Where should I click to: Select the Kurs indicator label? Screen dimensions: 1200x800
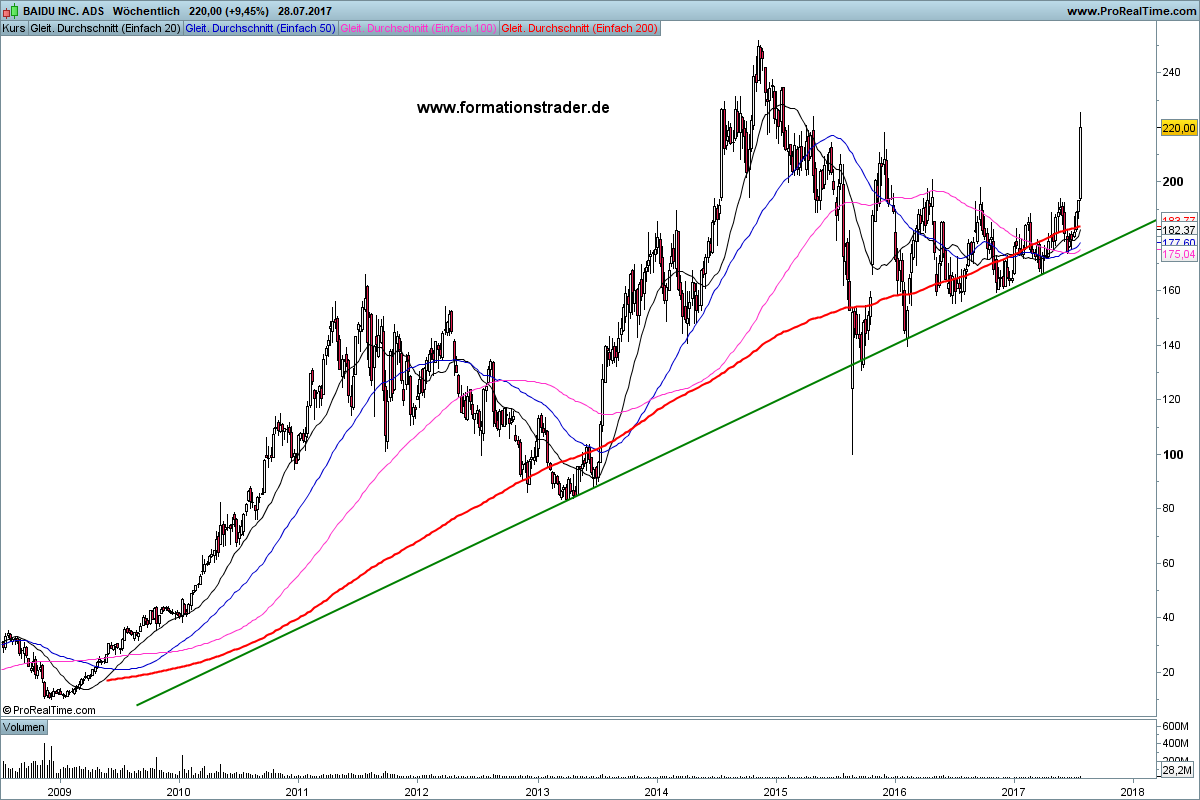(14, 29)
